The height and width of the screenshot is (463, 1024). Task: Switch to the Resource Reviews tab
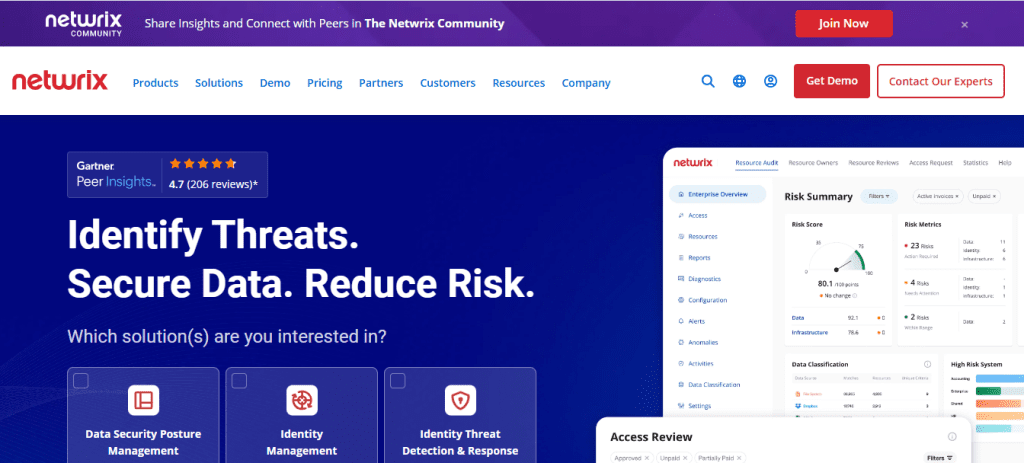pos(873,163)
